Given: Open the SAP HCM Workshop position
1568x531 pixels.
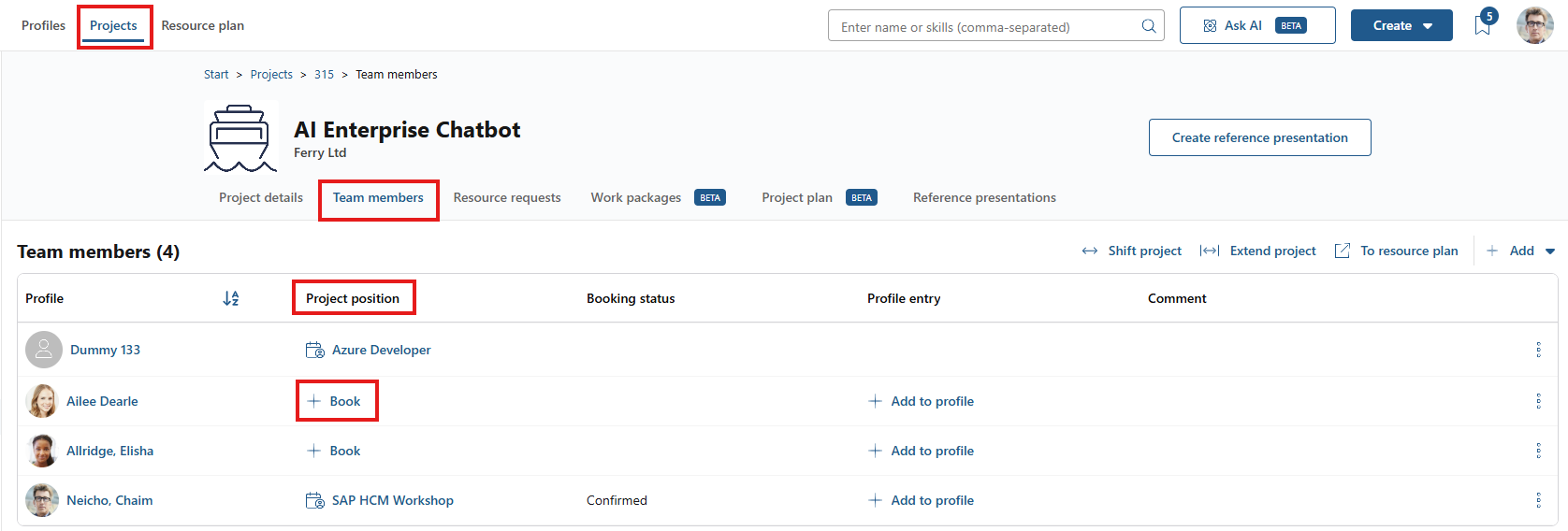Looking at the screenshot, I should tap(393, 500).
